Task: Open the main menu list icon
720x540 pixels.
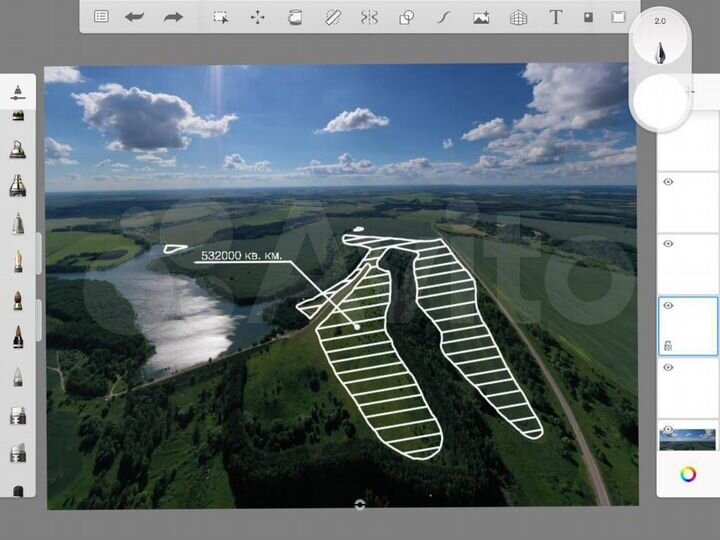Action: click(x=101, y=17)
